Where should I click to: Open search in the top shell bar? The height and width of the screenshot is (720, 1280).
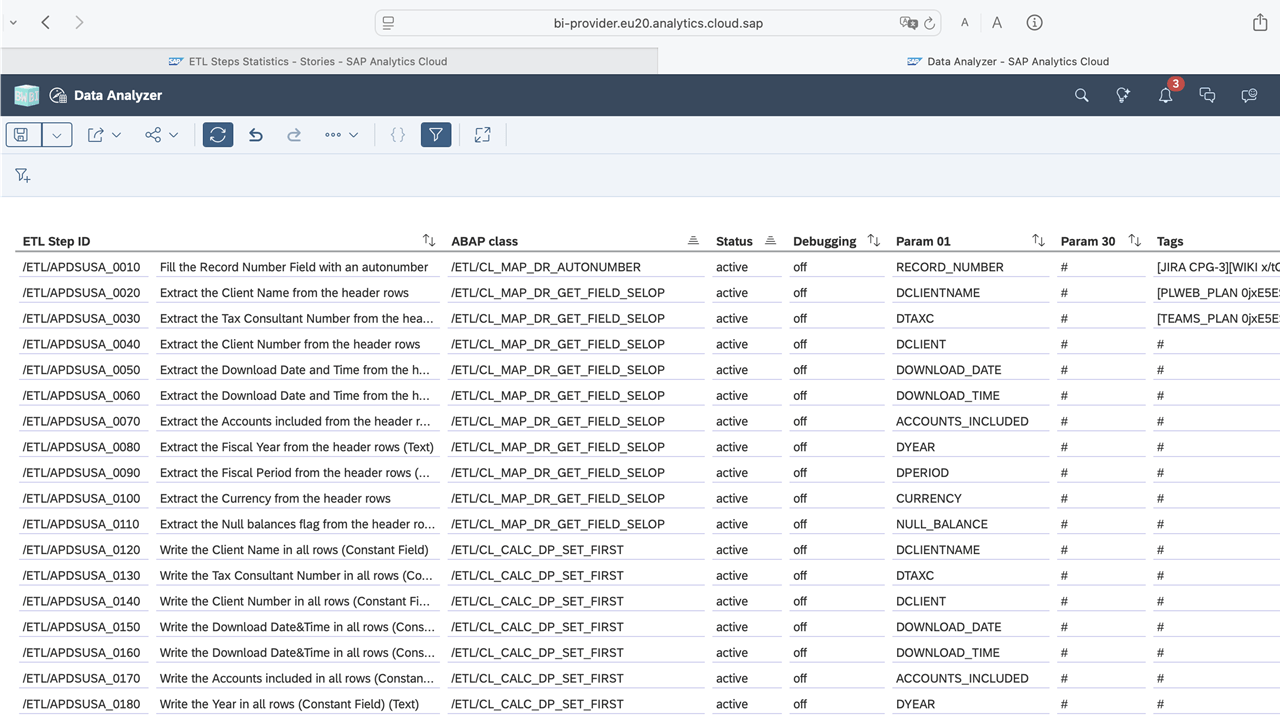pyautogui.click(x=1081, y=95)
